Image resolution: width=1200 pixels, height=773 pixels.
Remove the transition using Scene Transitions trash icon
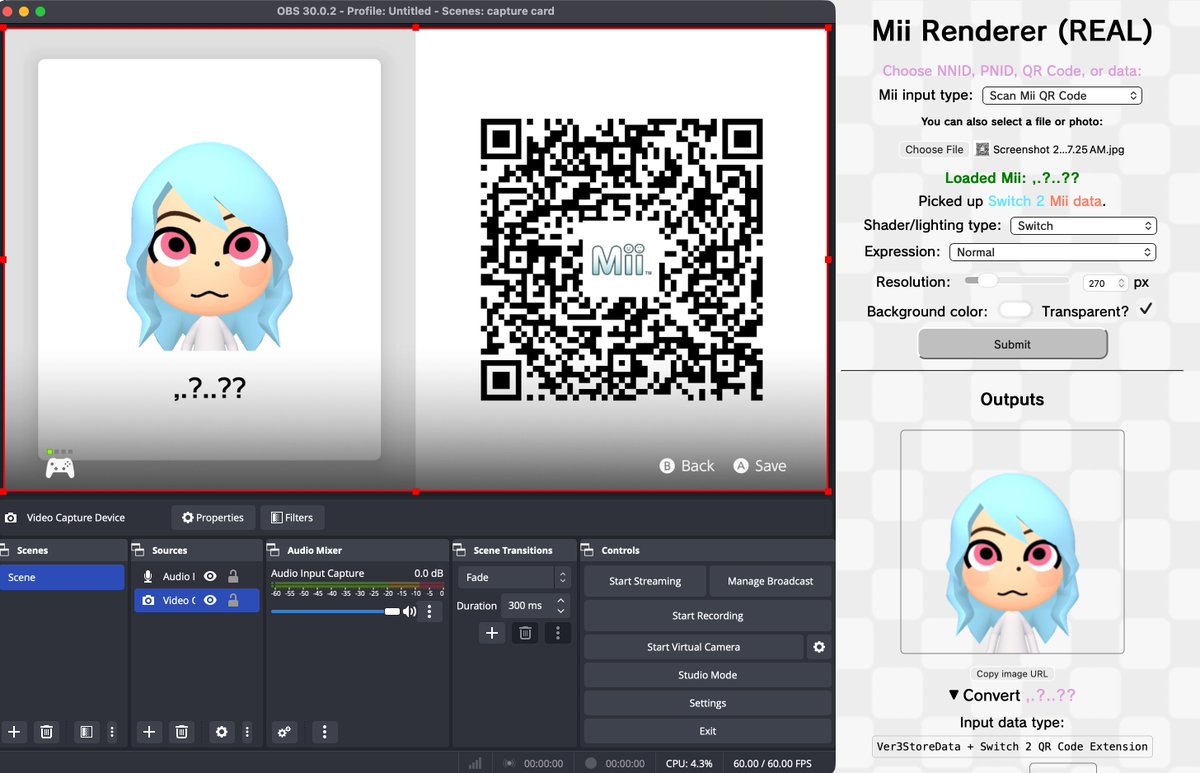coord(525,633)
